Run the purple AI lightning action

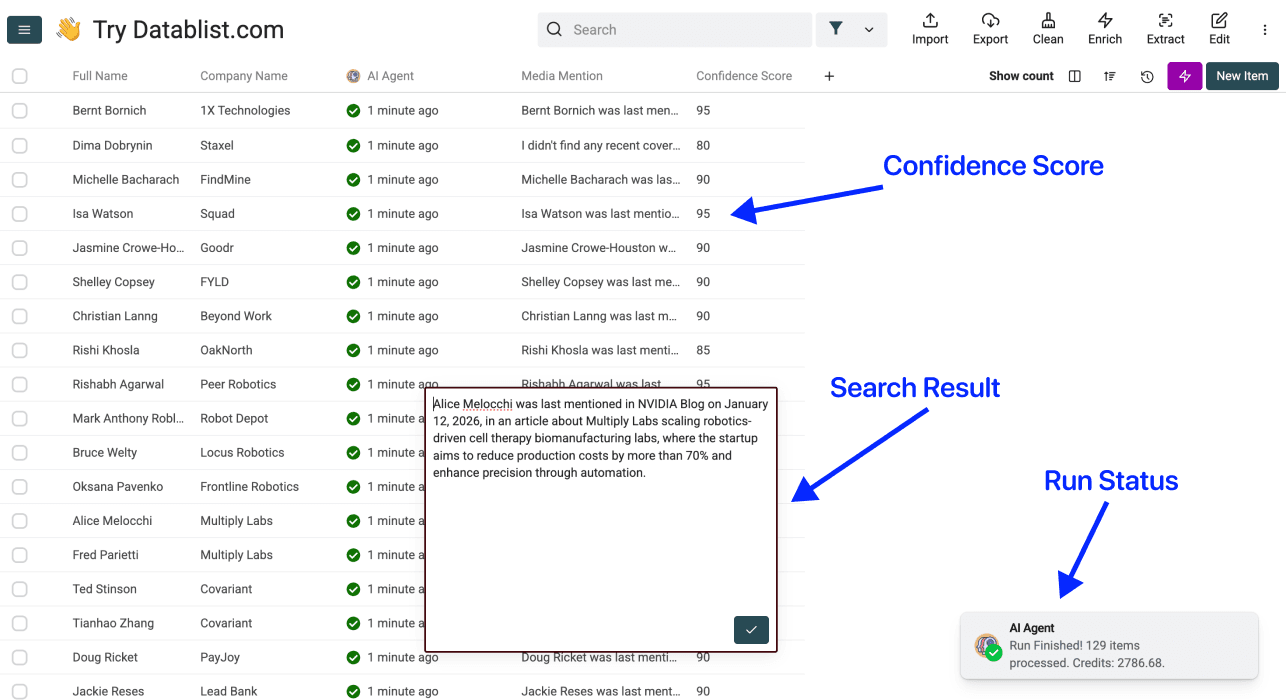[x=1184, y=75]
